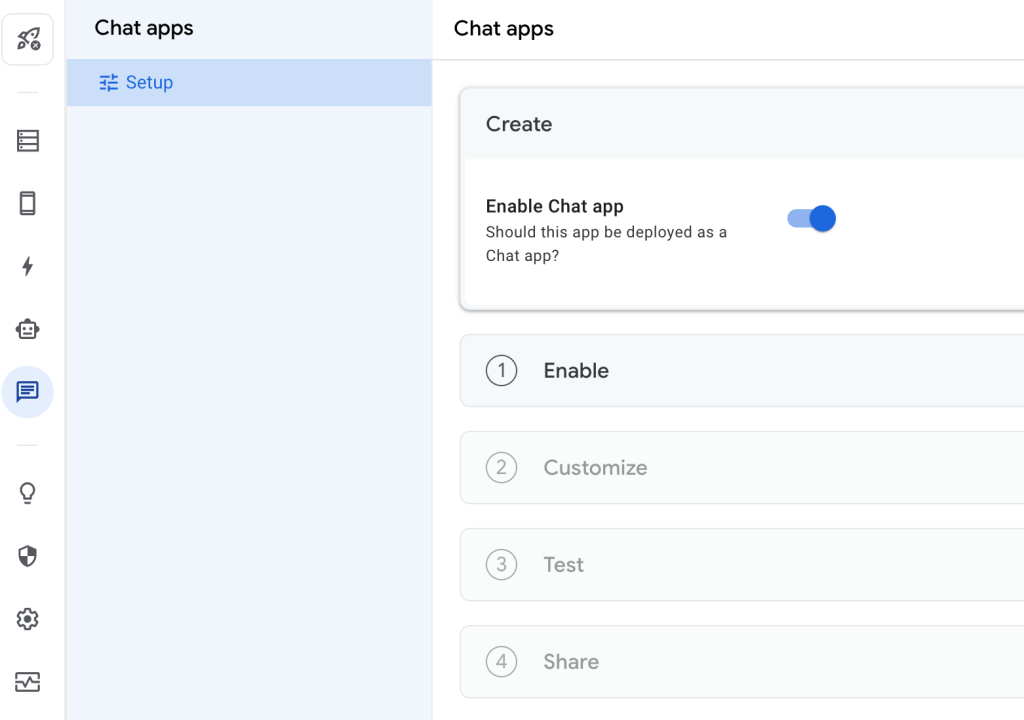Select the Actions lightning bolt icon

tap(28, 266)
